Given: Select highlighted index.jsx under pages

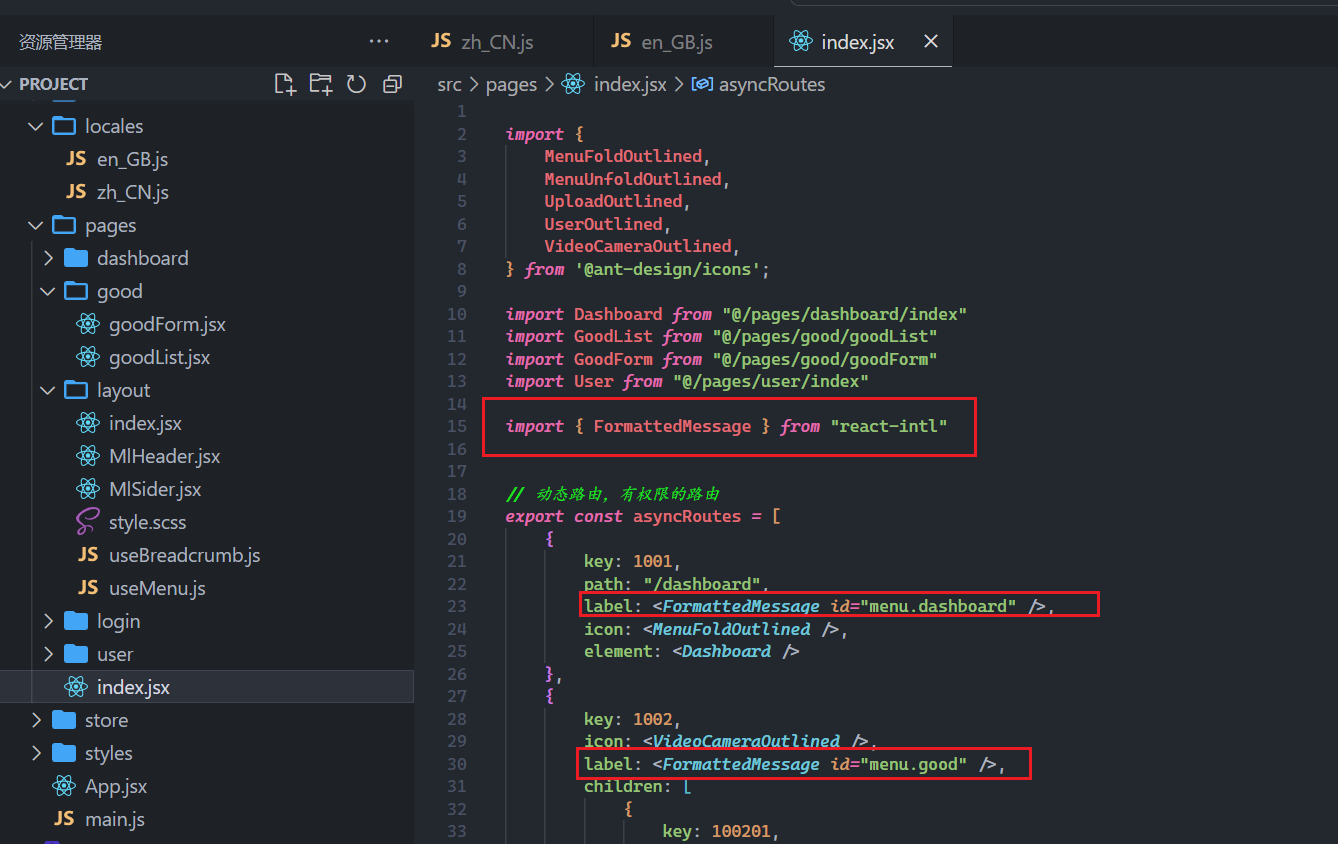Looking at the screenshot, I should tap(207, 687).
